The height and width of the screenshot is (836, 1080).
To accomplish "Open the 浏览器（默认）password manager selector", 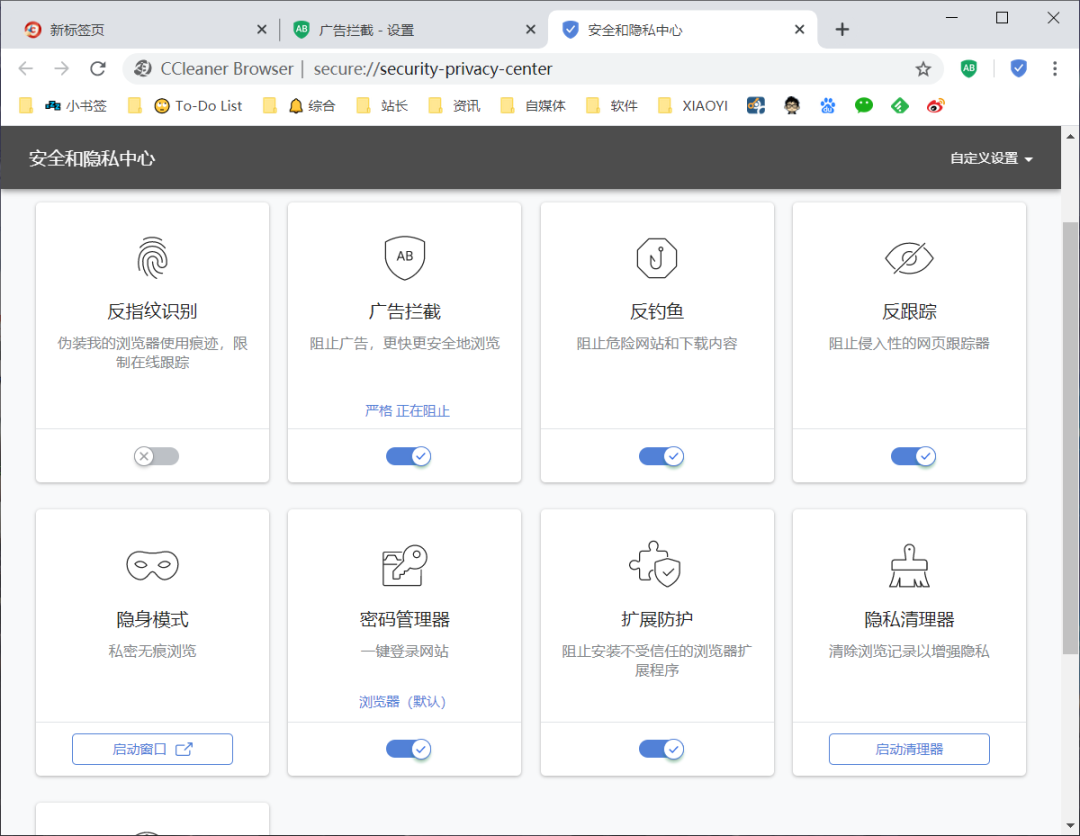I will pyautogui.click(x=404, y=701).
